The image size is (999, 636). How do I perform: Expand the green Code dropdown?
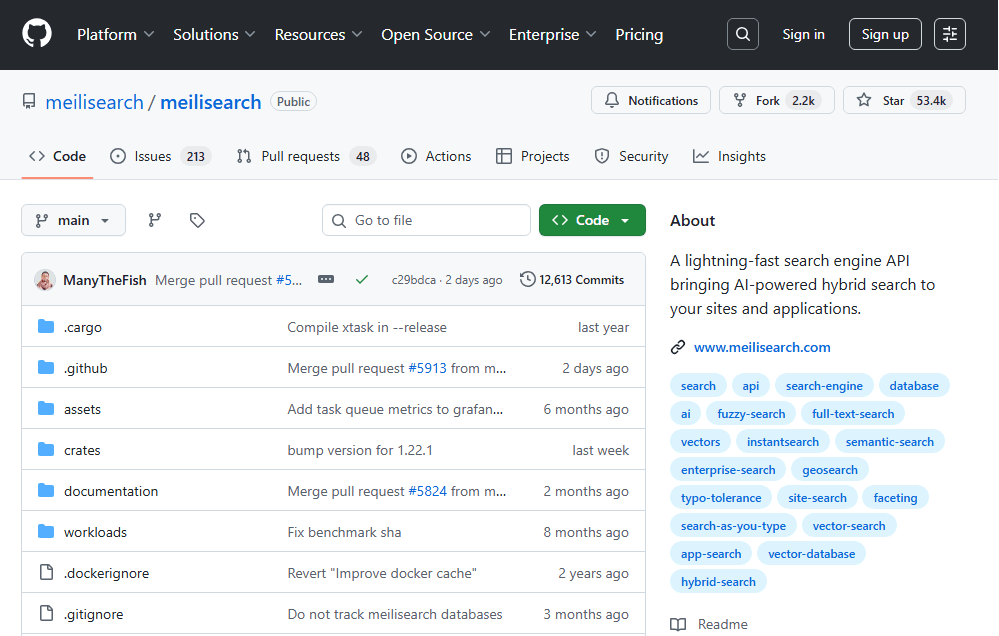pos(591,219)
